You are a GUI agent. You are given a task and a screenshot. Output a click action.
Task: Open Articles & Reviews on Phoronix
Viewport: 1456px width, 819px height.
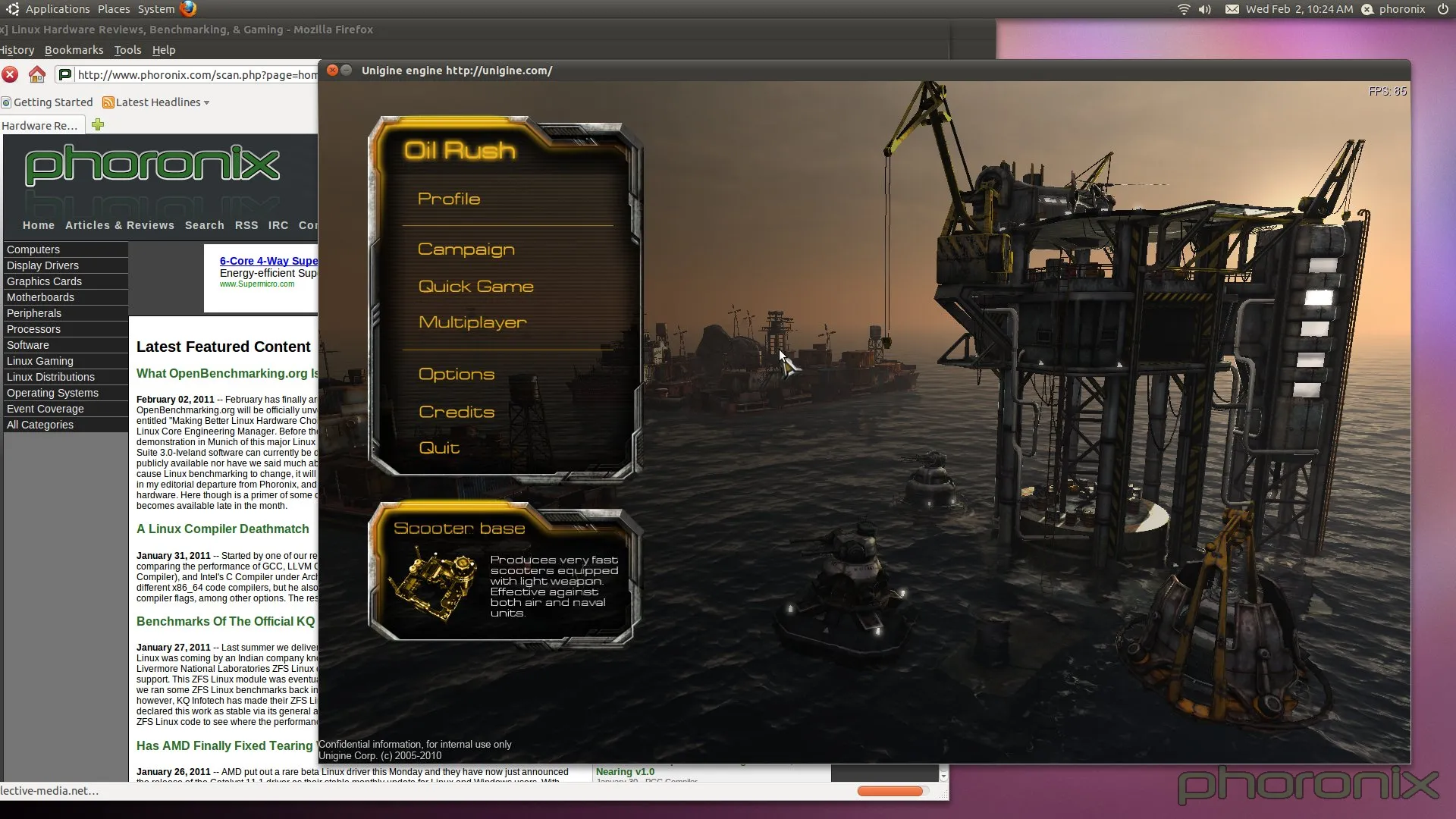(x=120, y=225)
